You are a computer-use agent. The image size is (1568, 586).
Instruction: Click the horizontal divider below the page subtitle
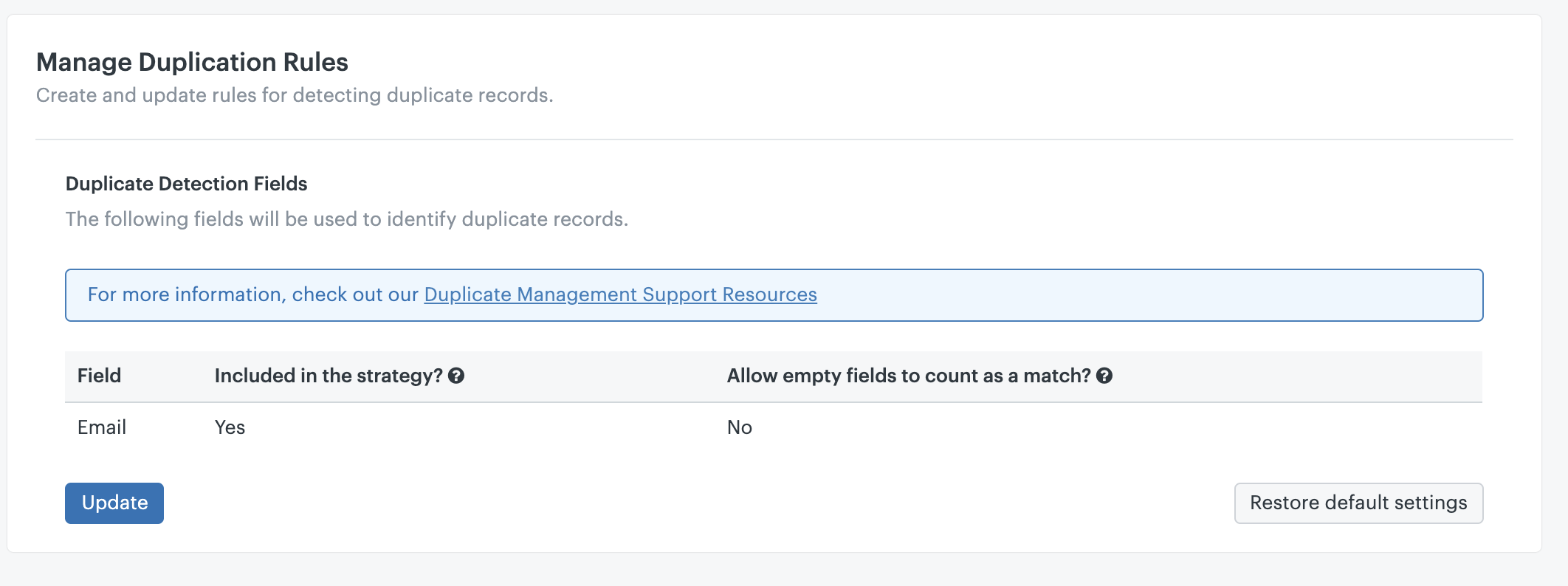774,139
